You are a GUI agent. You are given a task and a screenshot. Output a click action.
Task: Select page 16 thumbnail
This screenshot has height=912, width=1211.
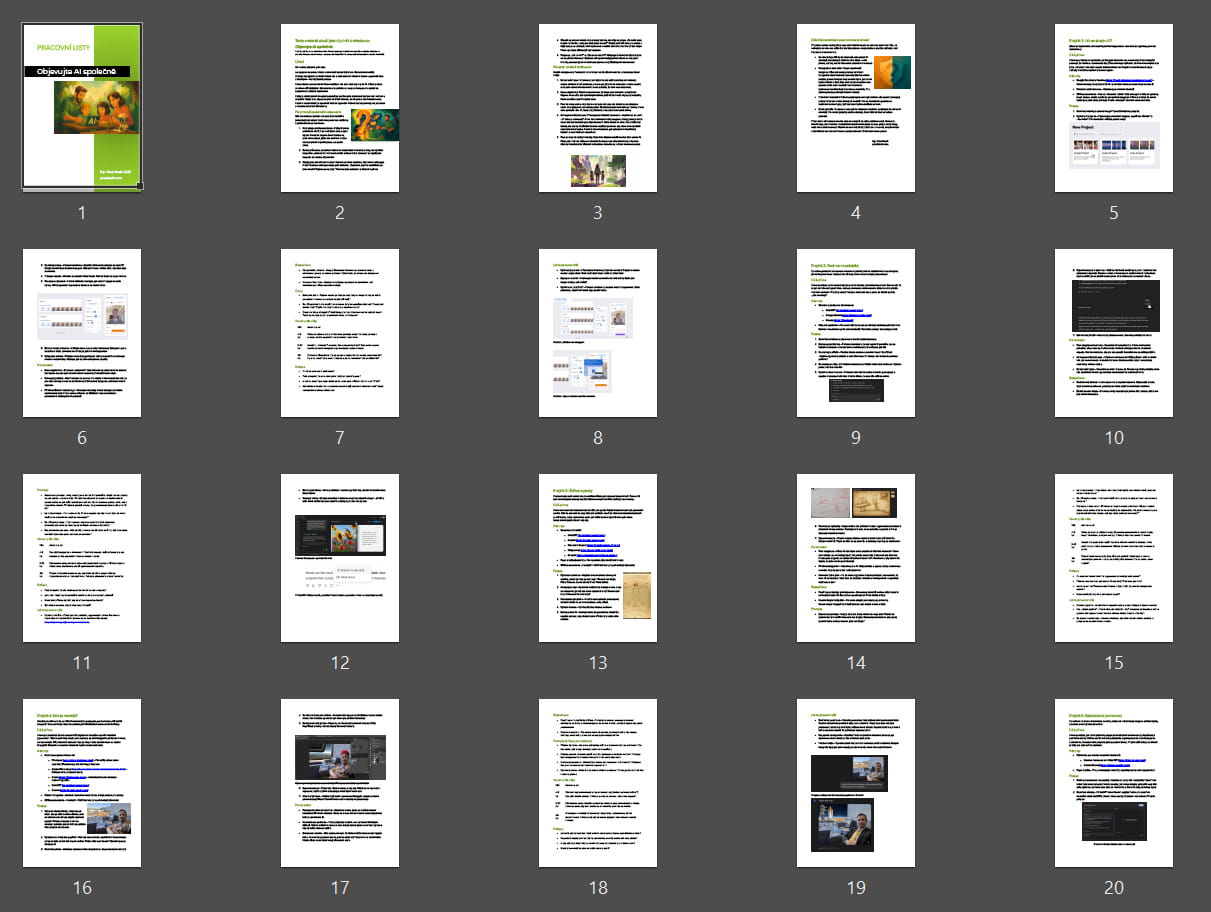[82, 782]
